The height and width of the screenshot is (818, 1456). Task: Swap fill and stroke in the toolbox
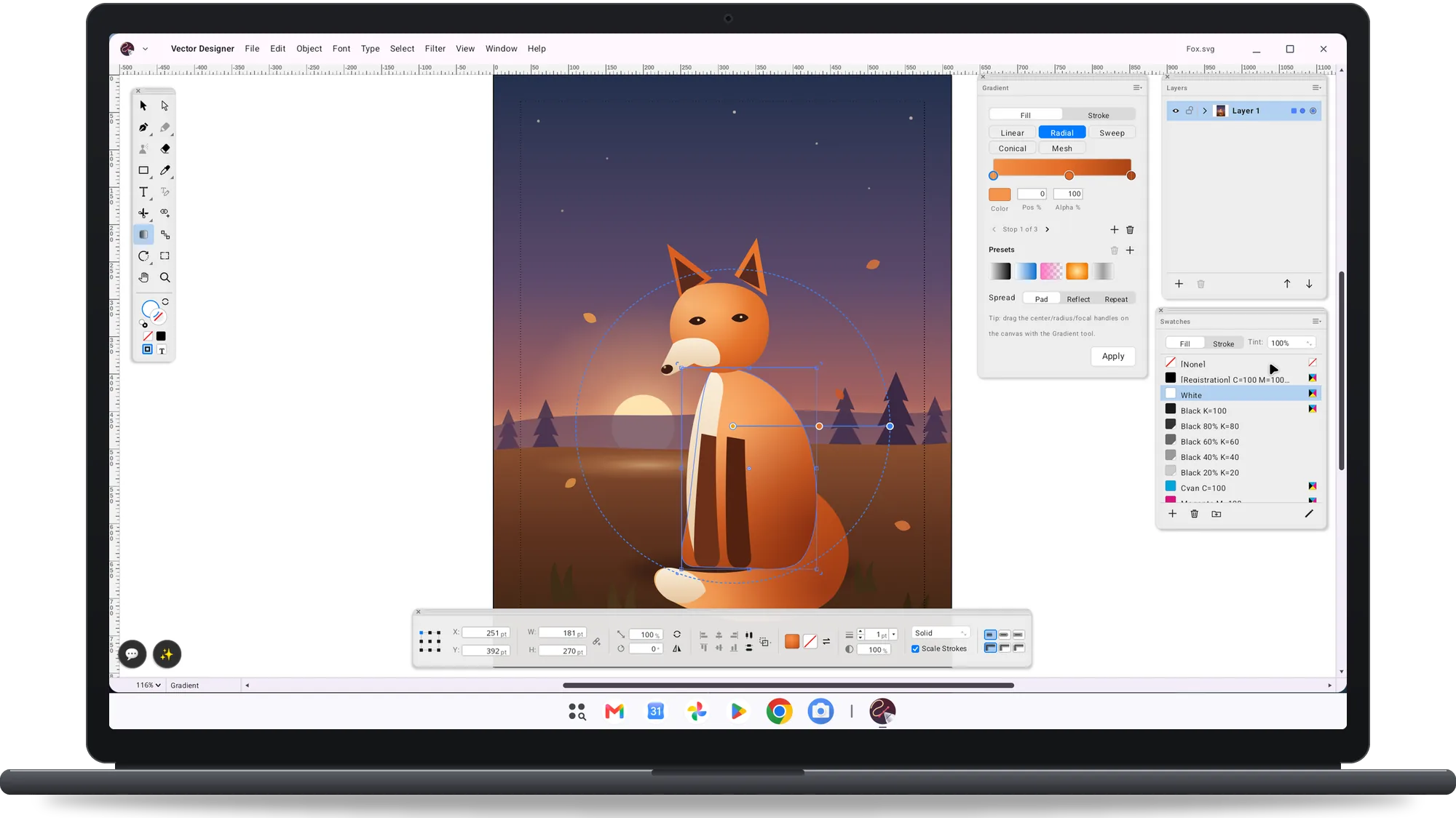[x=166, y=301]
